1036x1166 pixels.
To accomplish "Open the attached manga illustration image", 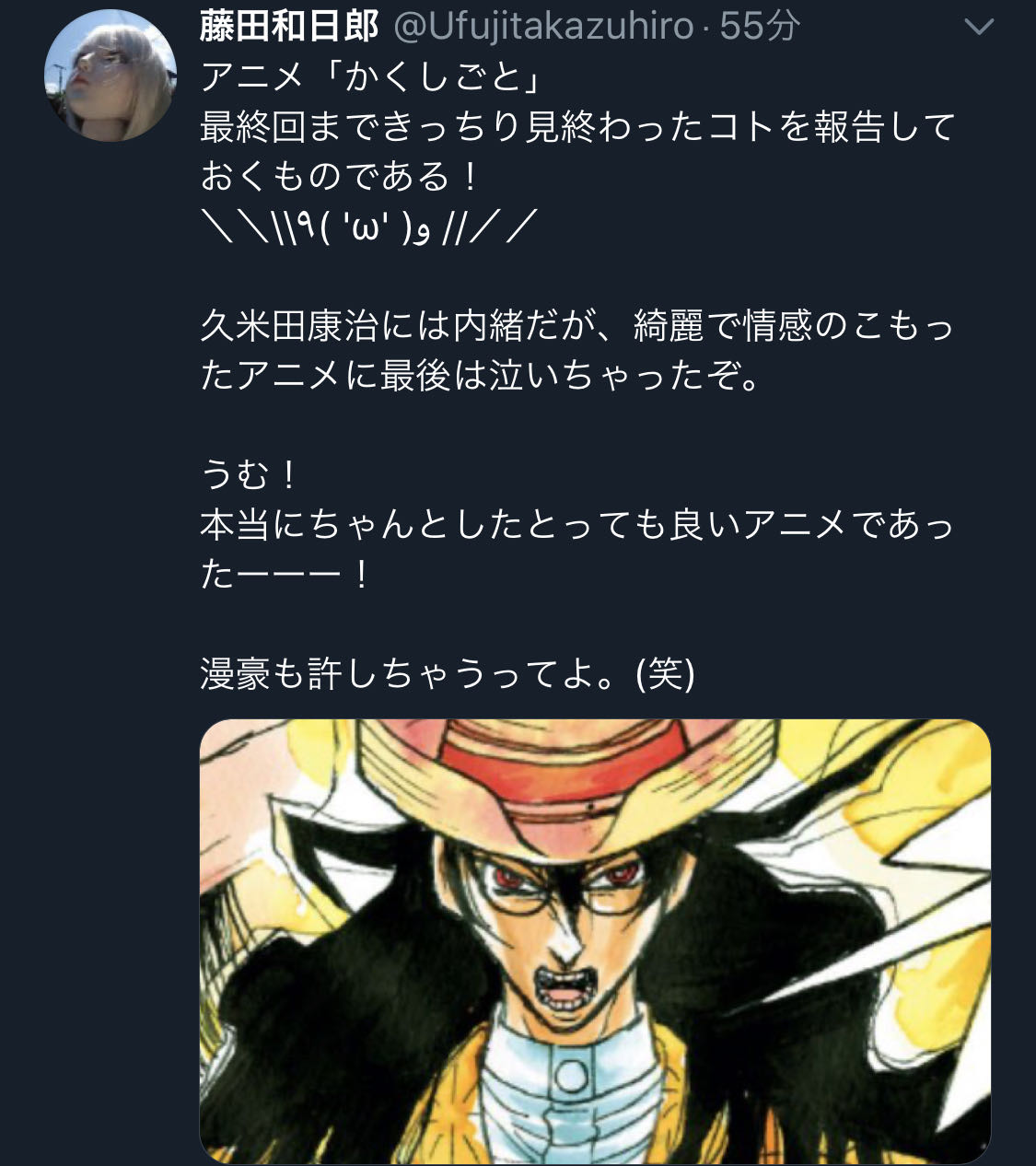I will 595,941.
